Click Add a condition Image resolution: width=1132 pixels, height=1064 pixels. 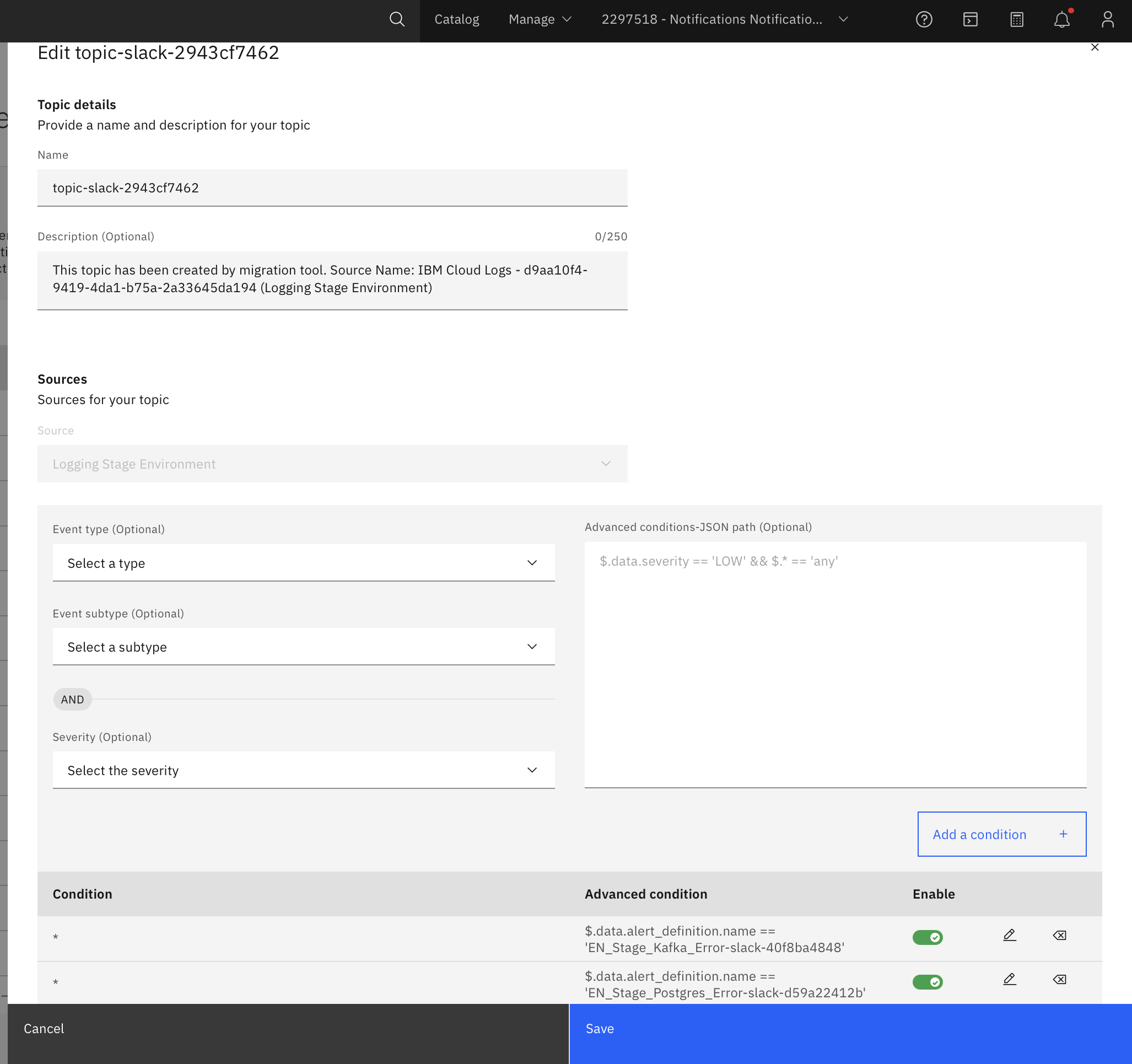coord(1000,834)
